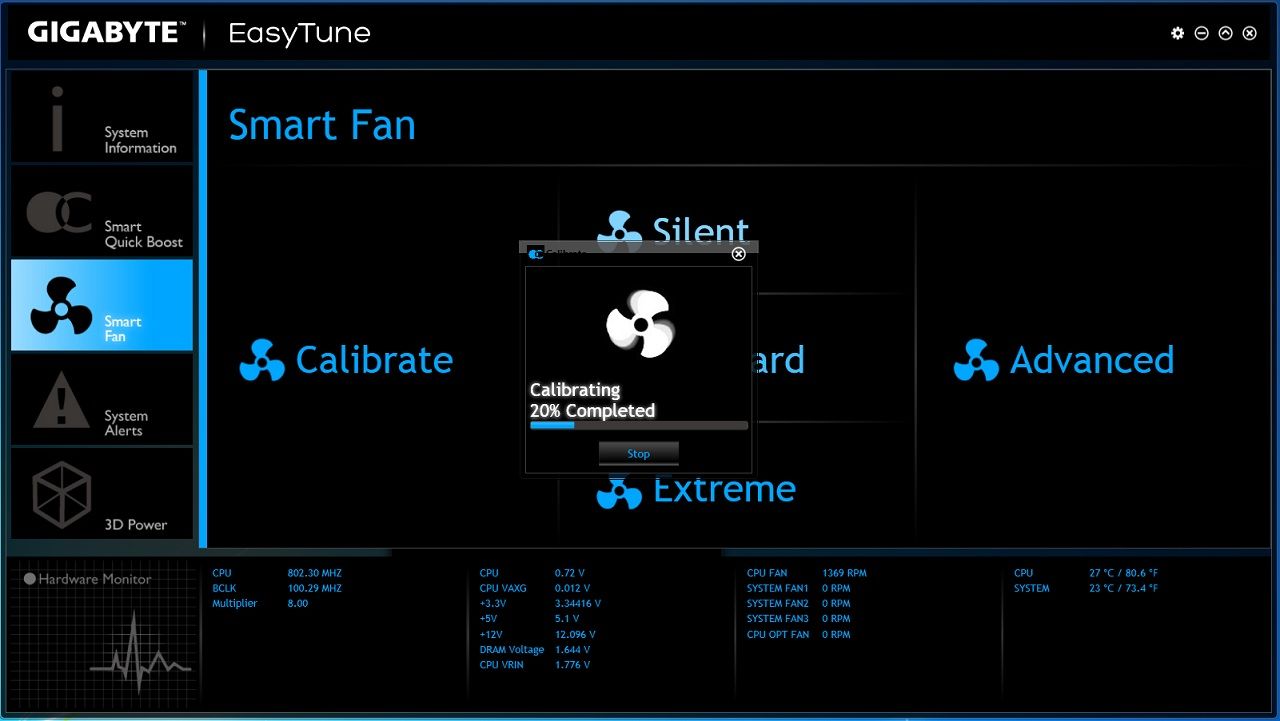Click the Silent fan icon
Viewport: 1280px width, 721px height.
pyautogui.click(x=620, y=230)
